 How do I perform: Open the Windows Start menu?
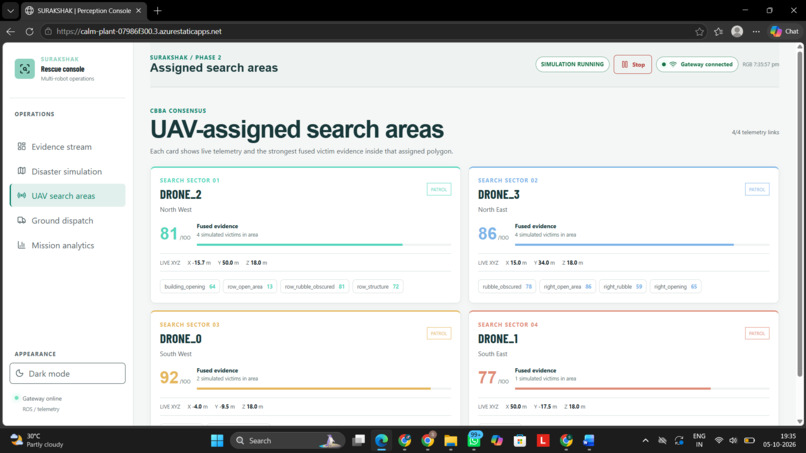point(217,441)
